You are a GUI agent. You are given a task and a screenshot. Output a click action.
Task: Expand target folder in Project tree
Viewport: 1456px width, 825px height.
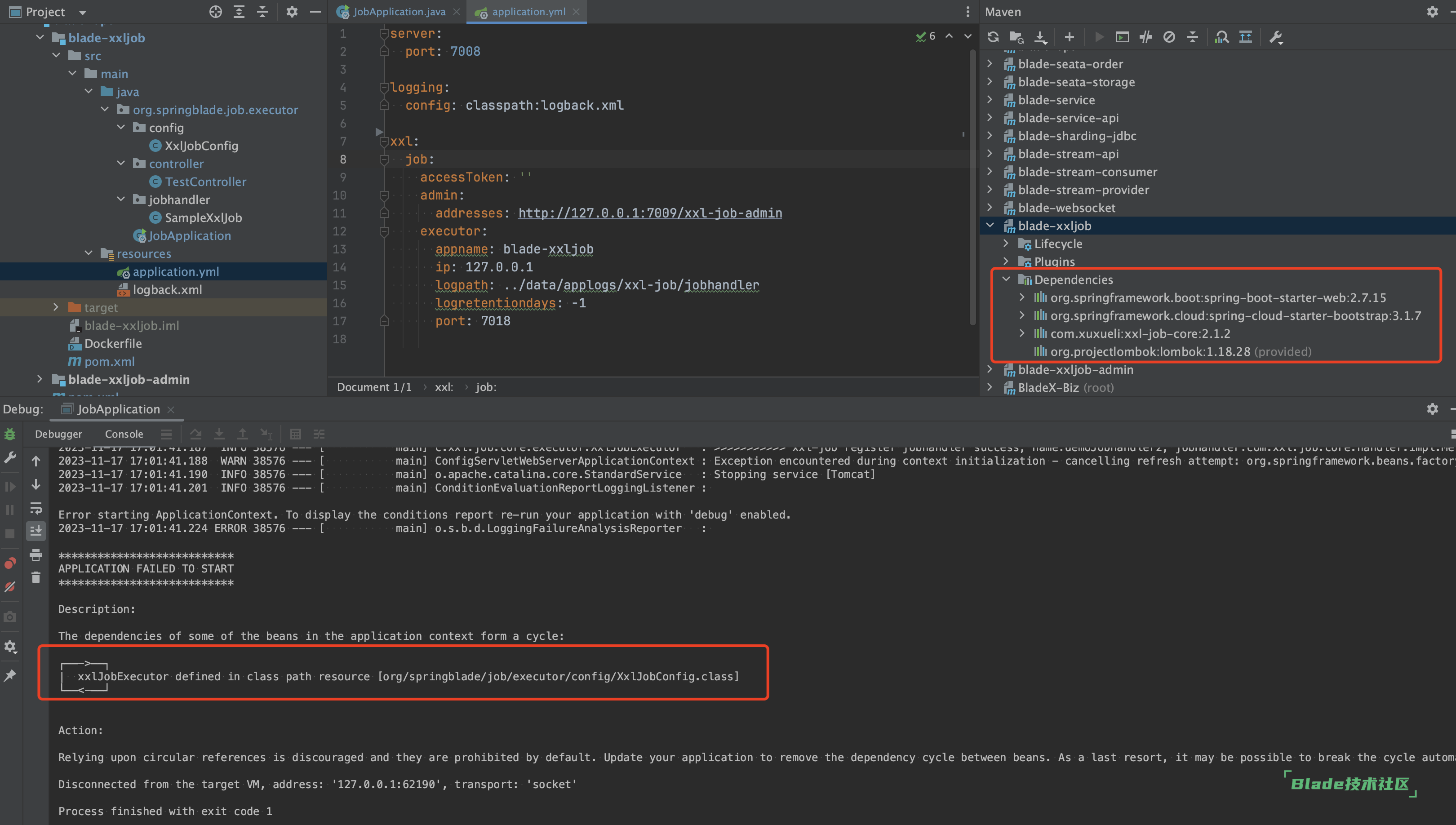pos(56,307)
